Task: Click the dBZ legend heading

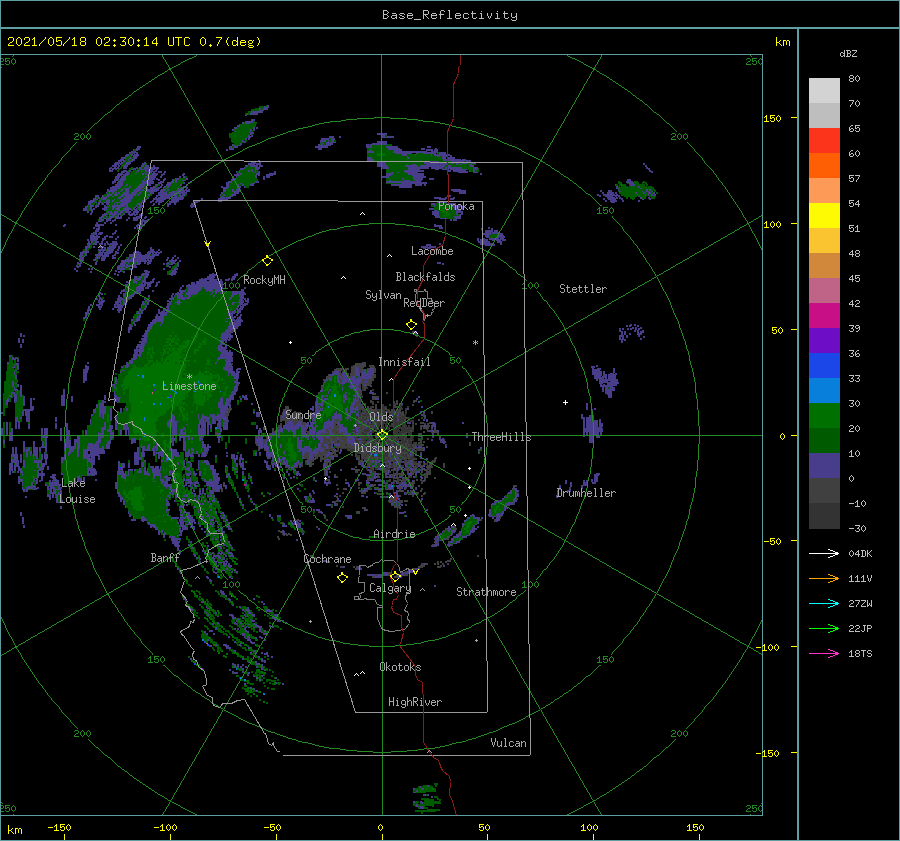Action: click(x=848, y=53)
